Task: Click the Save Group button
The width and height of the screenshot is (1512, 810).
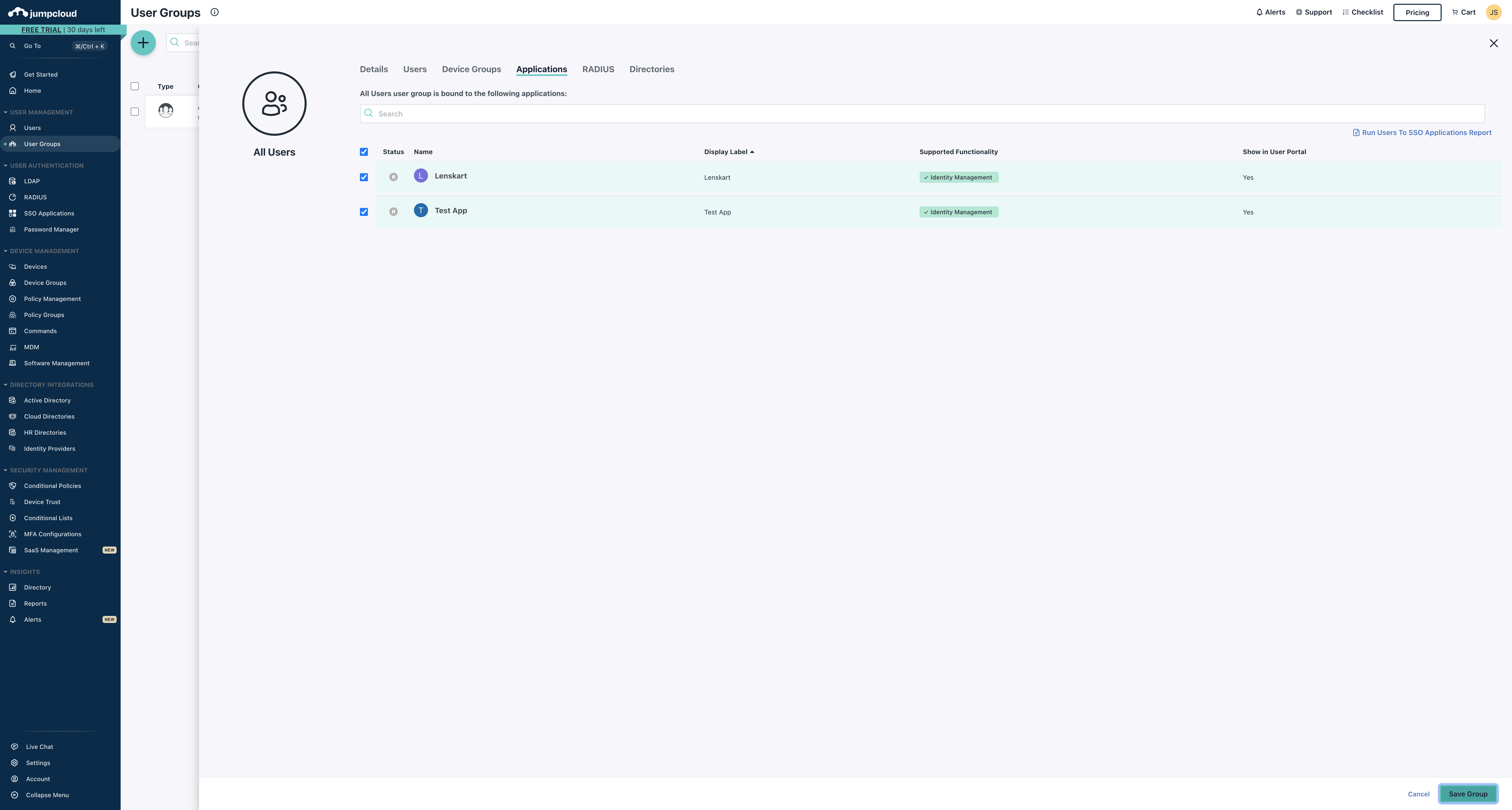Action: pyautogui.click(x=1468, y=794)
